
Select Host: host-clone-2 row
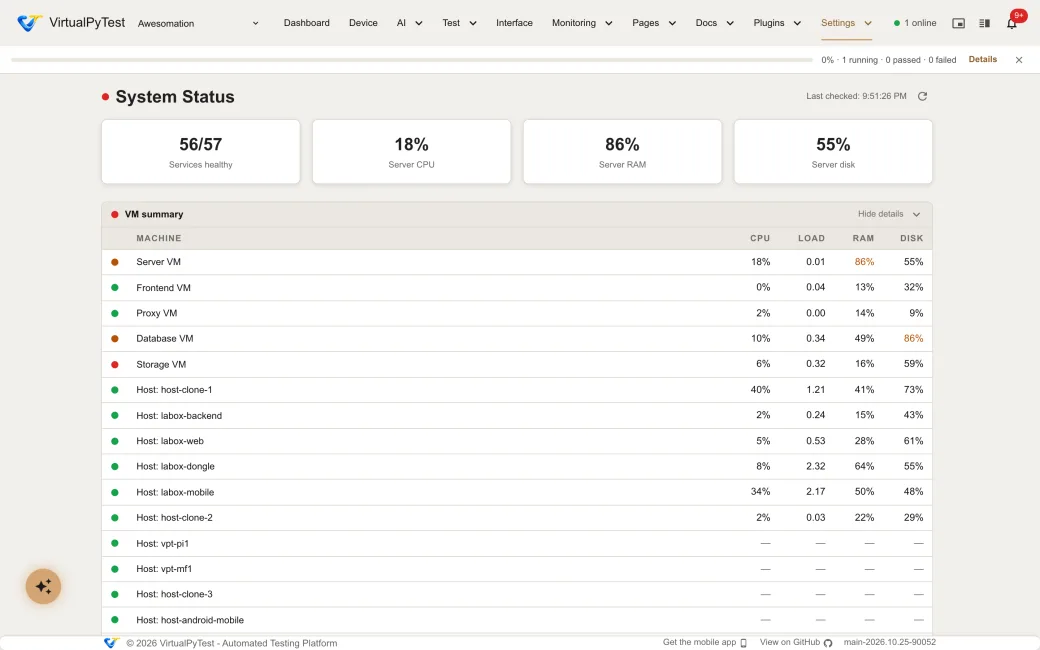[x=517, y=517]
